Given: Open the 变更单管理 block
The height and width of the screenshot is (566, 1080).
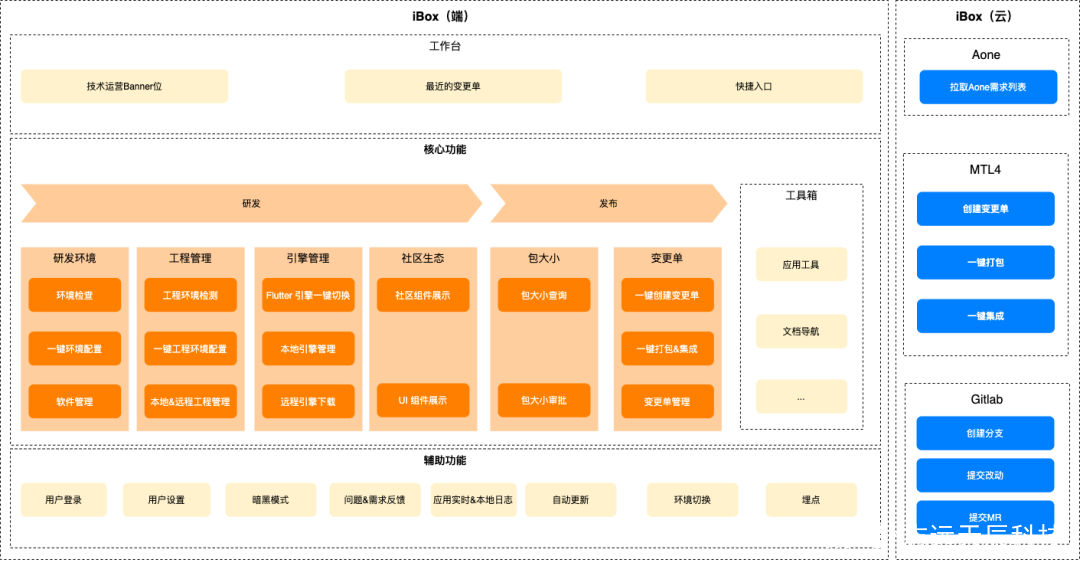Looking at the screenshot, I should tap(667, 401).
